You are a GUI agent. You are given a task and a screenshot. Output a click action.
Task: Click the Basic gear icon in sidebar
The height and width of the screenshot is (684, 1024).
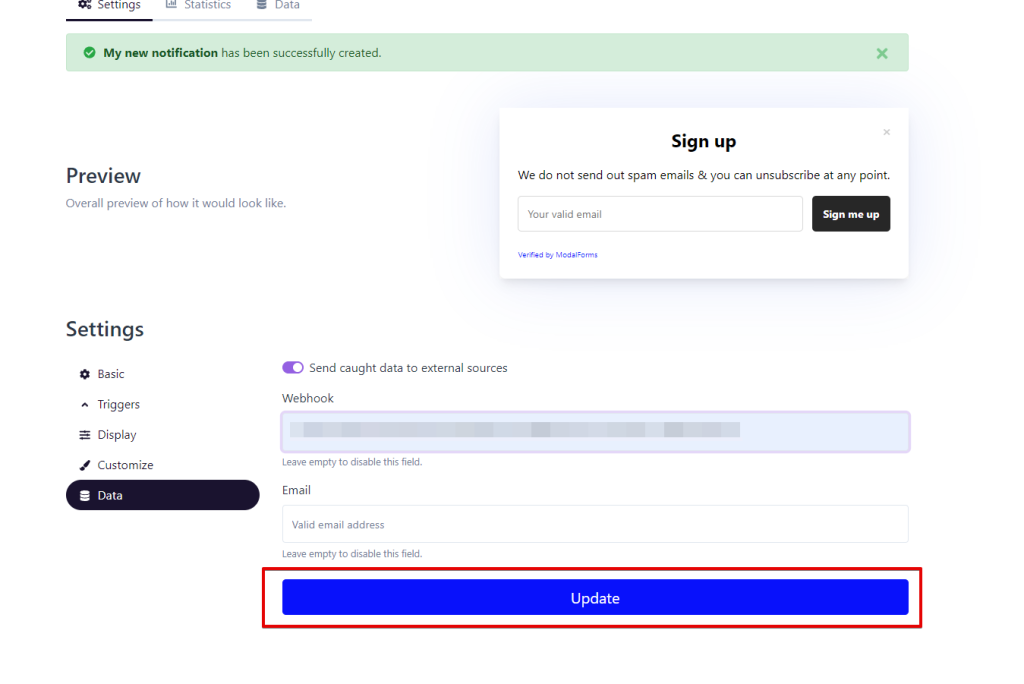85,374
